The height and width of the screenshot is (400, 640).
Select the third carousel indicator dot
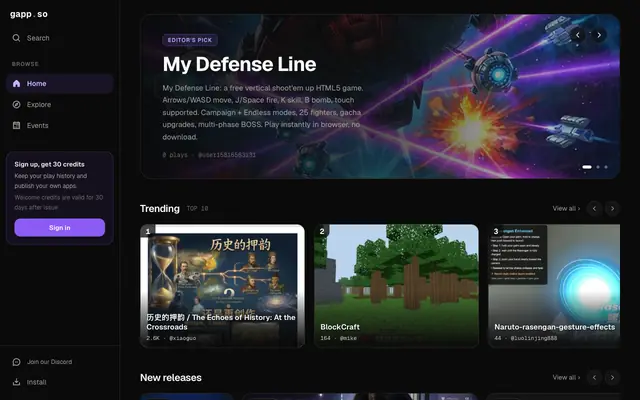[x=606, y=167]
